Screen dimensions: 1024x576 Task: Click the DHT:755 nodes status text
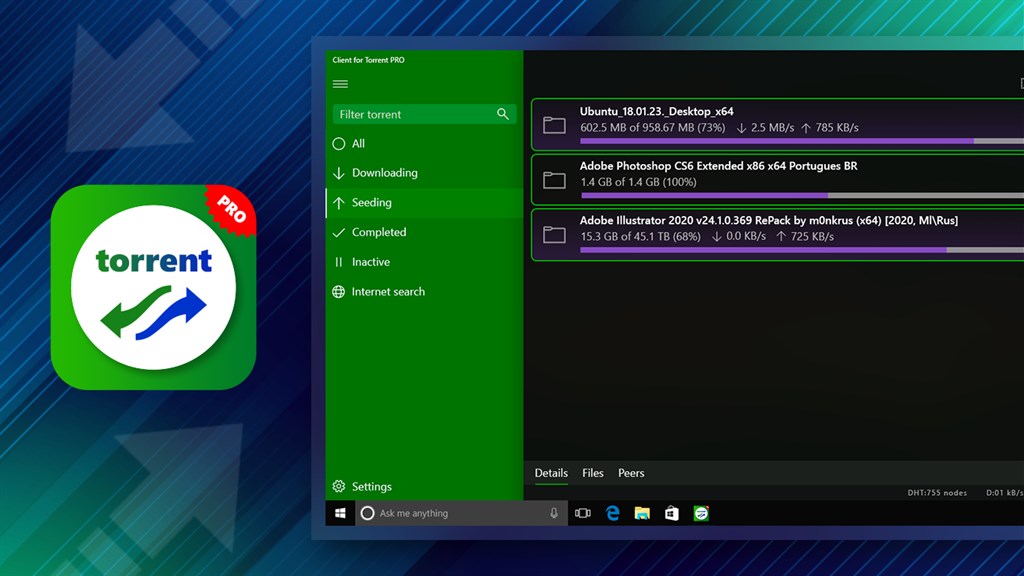[x=937, y=493]
